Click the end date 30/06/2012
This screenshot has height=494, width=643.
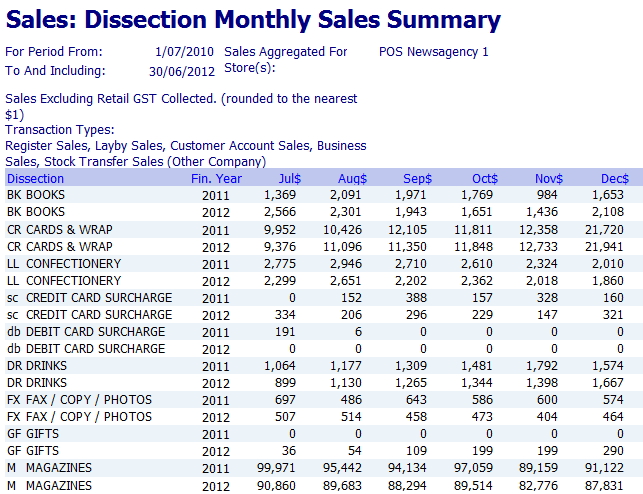(x=182, y=71)
